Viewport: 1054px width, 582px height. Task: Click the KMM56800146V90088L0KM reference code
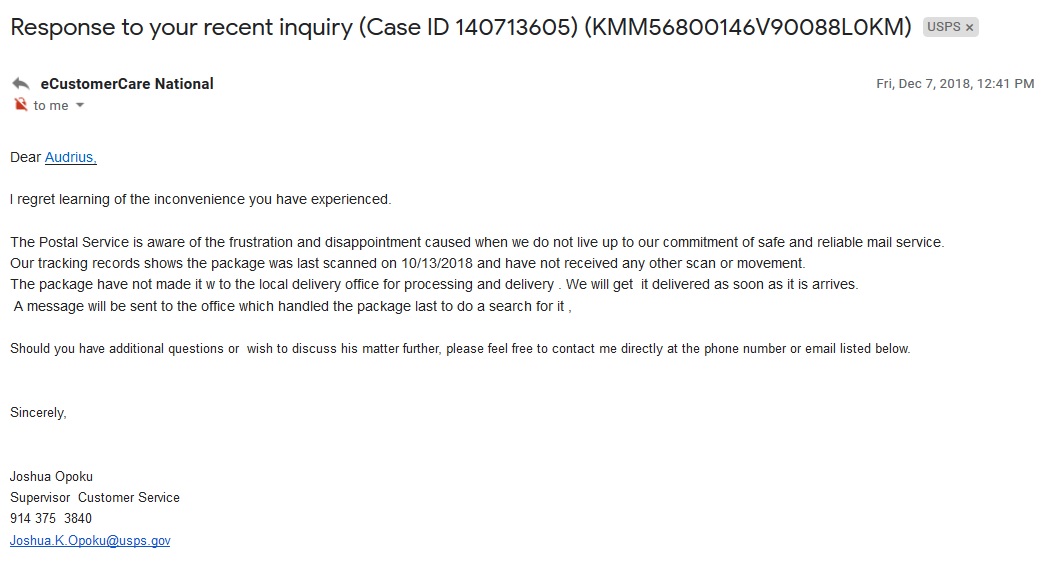tap(748, 28)
